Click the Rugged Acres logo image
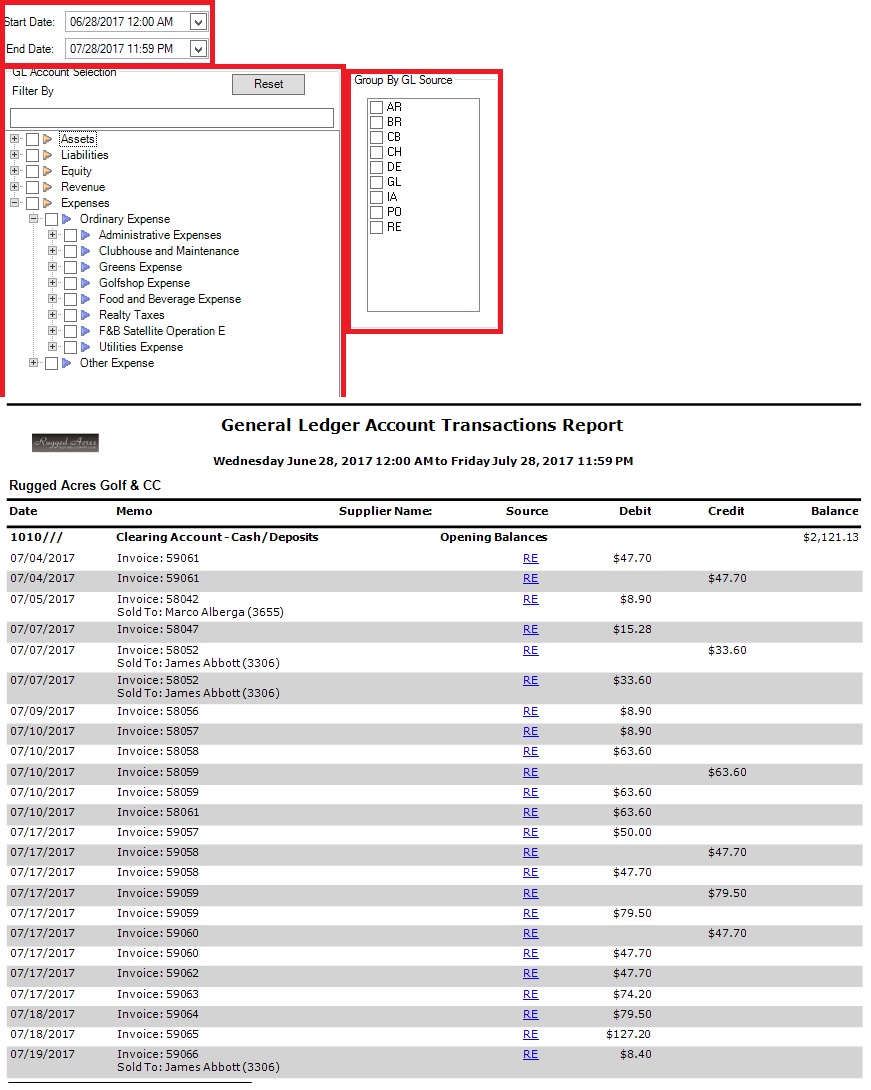Image resolution: width=871 pixels, height=1090 pixels. [66, 443]
